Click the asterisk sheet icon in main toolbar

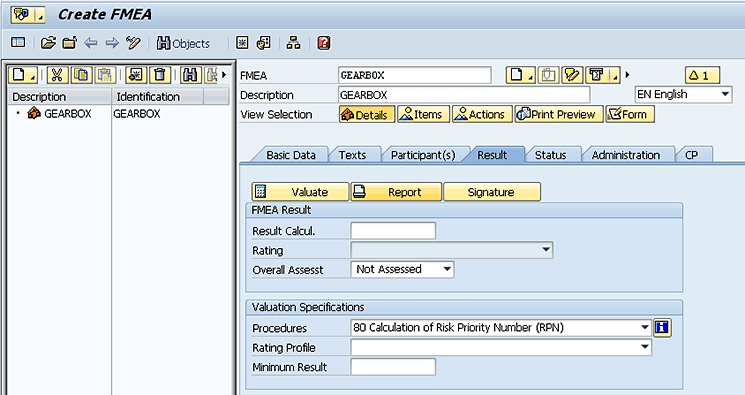pyautogui.click(x=242, y=43)
